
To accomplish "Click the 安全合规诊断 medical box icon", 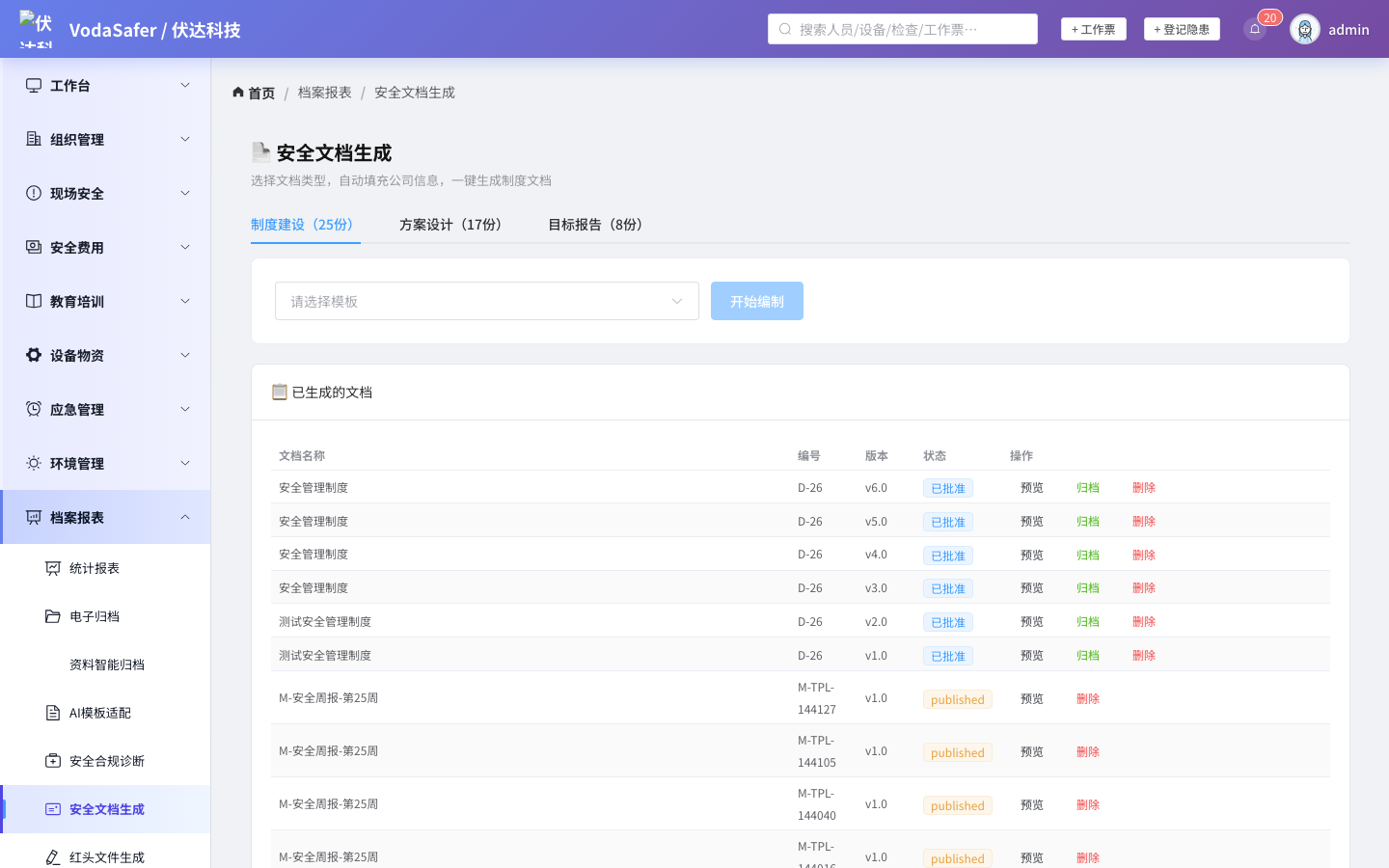I will point(53,761).
